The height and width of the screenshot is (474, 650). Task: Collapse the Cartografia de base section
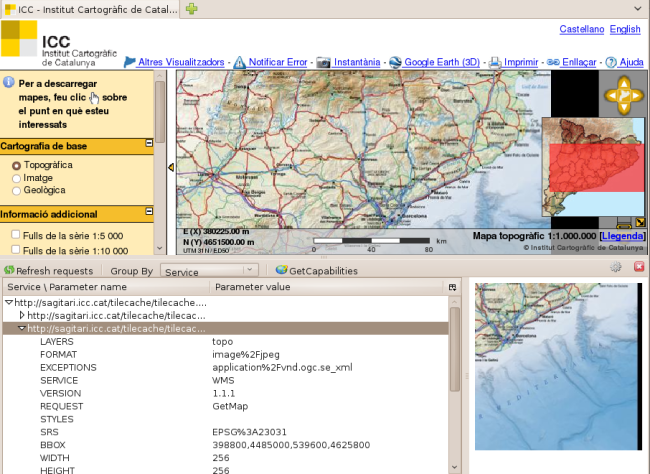(149, 144)
